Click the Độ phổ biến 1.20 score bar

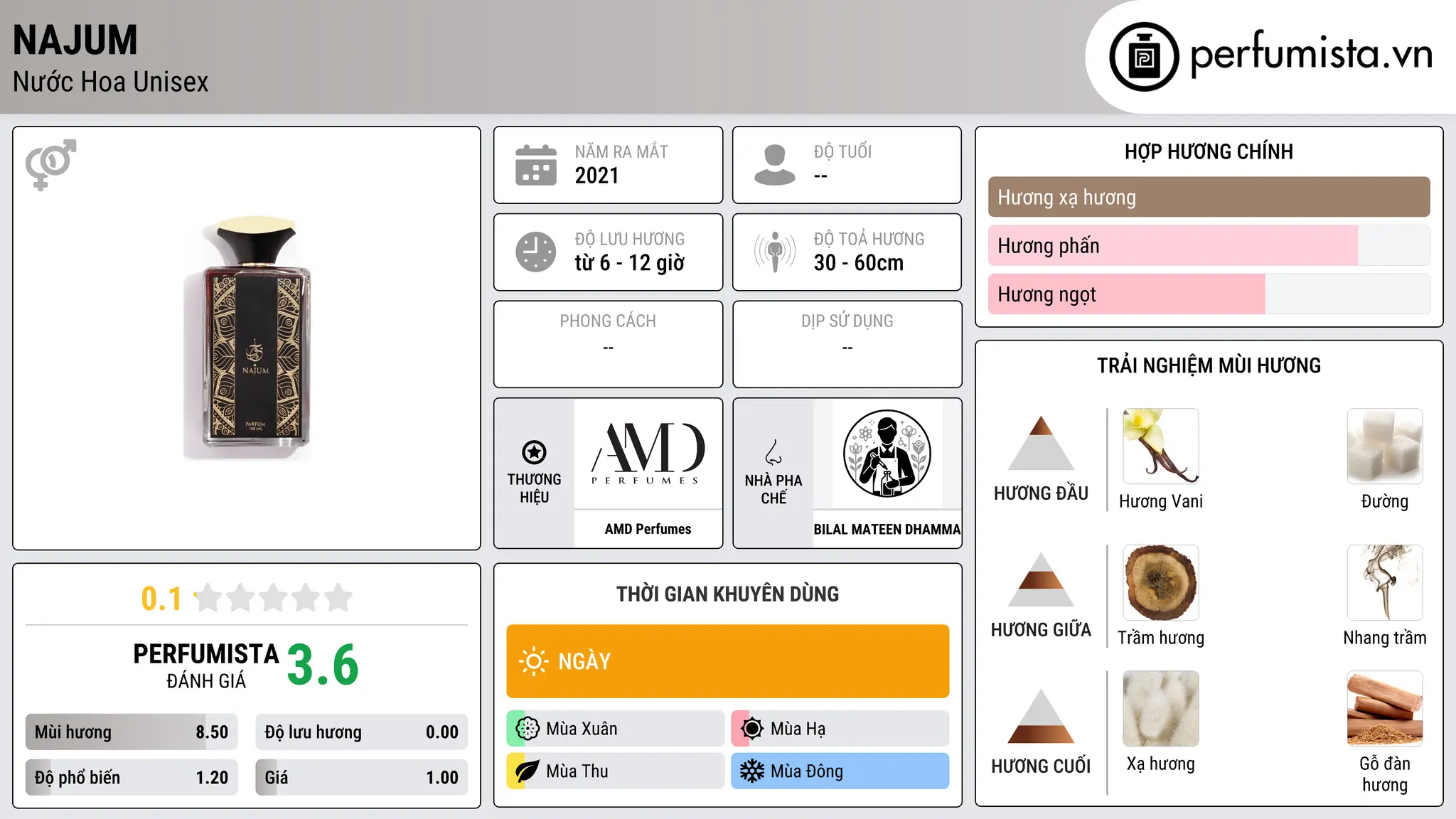[132, 778]
